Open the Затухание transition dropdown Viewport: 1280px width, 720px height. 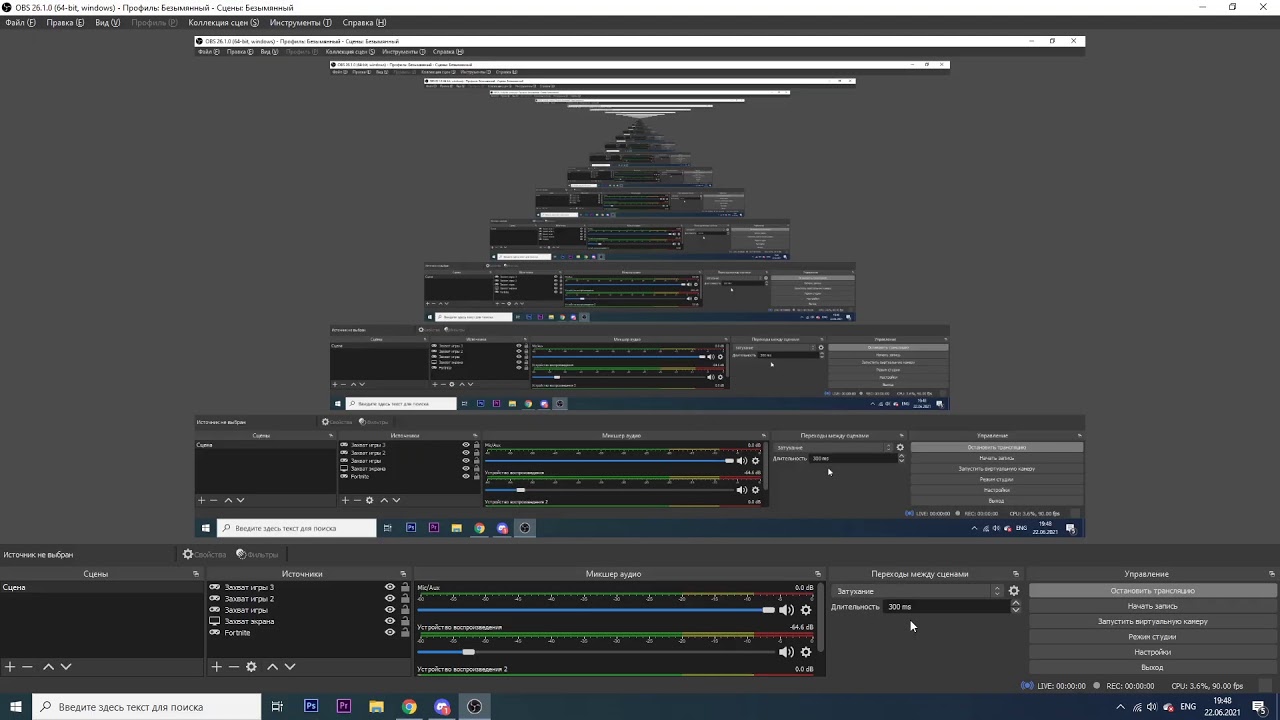[917, 591]
